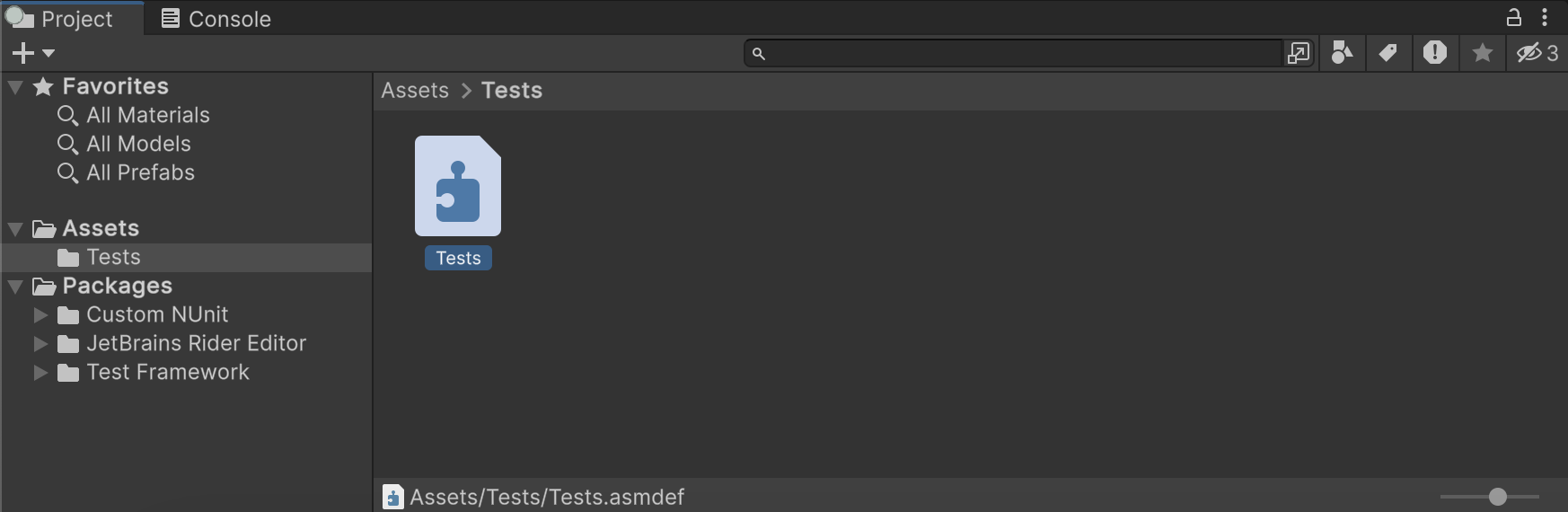Click the plus add asset button
Image resolution: width=1568 pixels, height=512 pixels.
point(24,54)
